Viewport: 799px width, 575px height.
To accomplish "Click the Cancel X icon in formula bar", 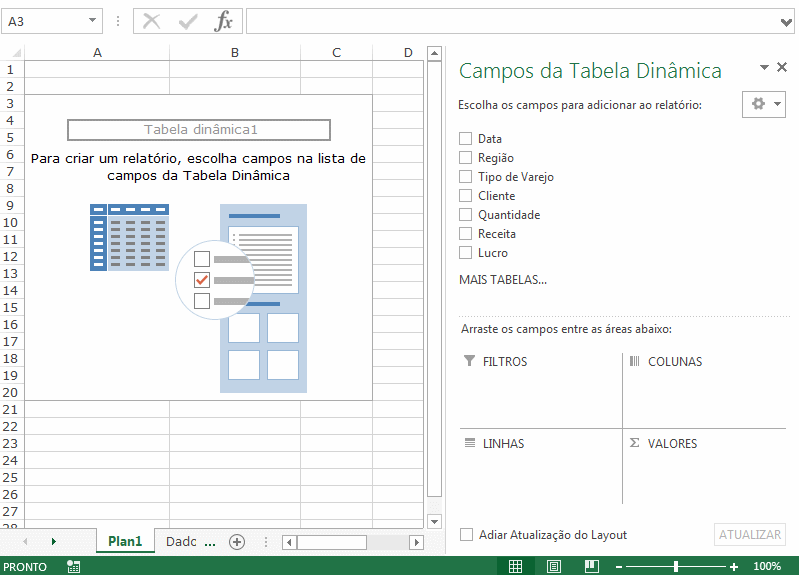I will coord(151,21).
